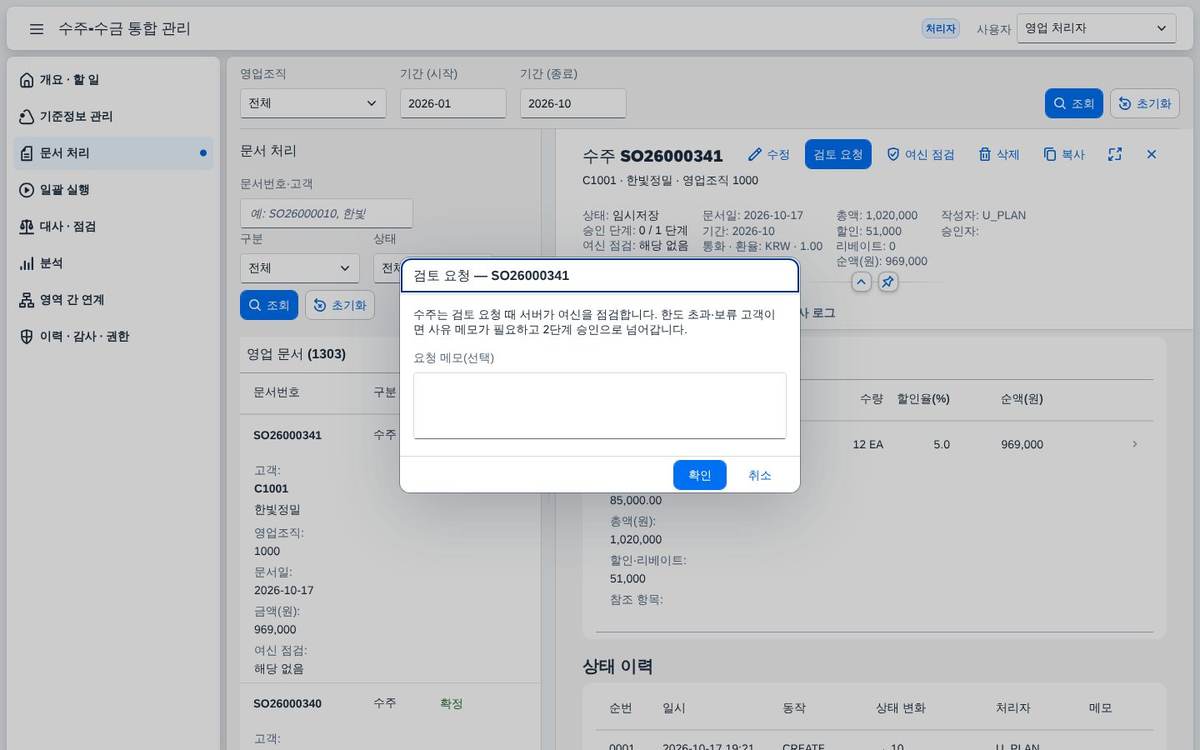Click the 삭제 trash button
1200x750 pixels.
tap(999, 155)
